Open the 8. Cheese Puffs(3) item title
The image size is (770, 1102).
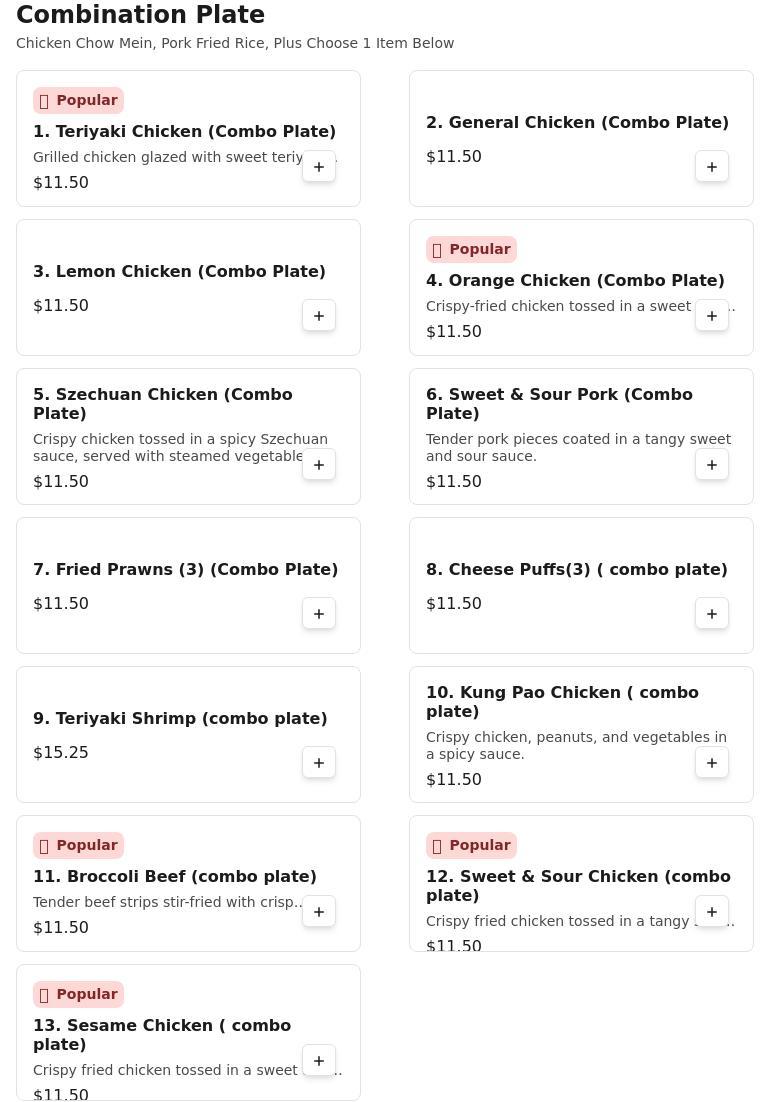click(577, 569)
